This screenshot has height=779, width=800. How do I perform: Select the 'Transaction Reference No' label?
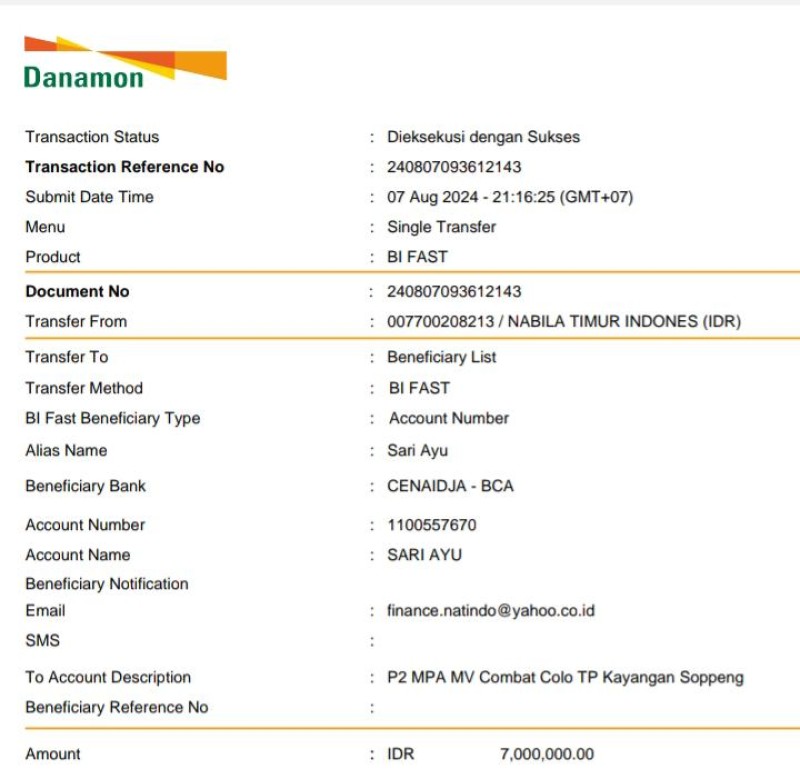pos(125,167)
